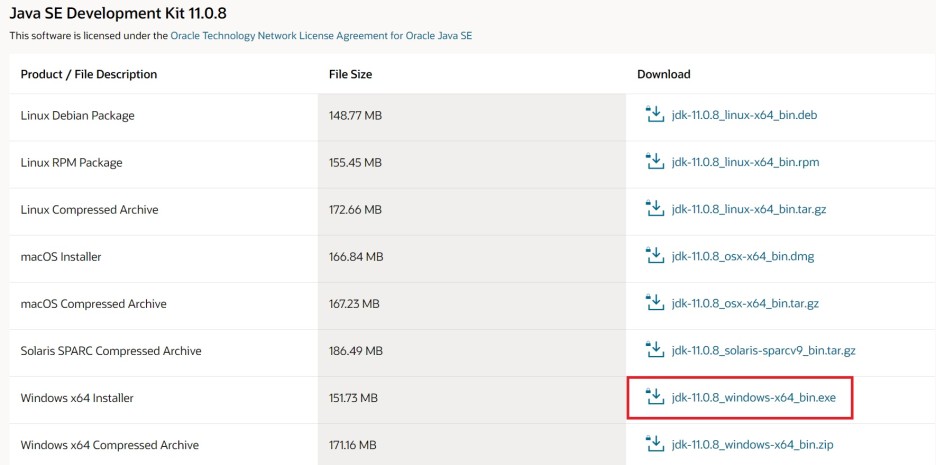Click the Java SE Development Kit 11.0.8 heading
The image size is (936, 465).
118,13
